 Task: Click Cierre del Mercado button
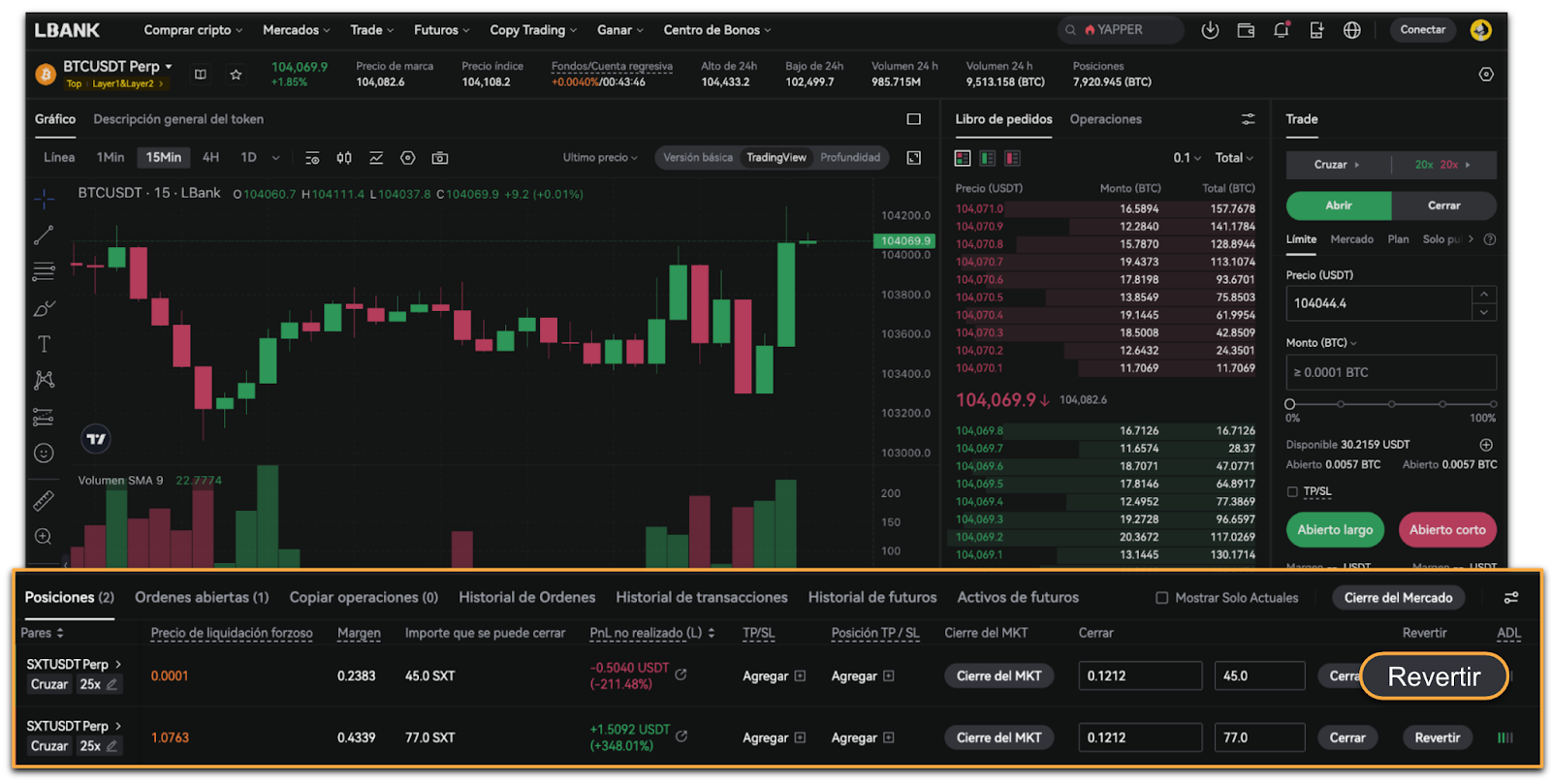coord(1398,598)
